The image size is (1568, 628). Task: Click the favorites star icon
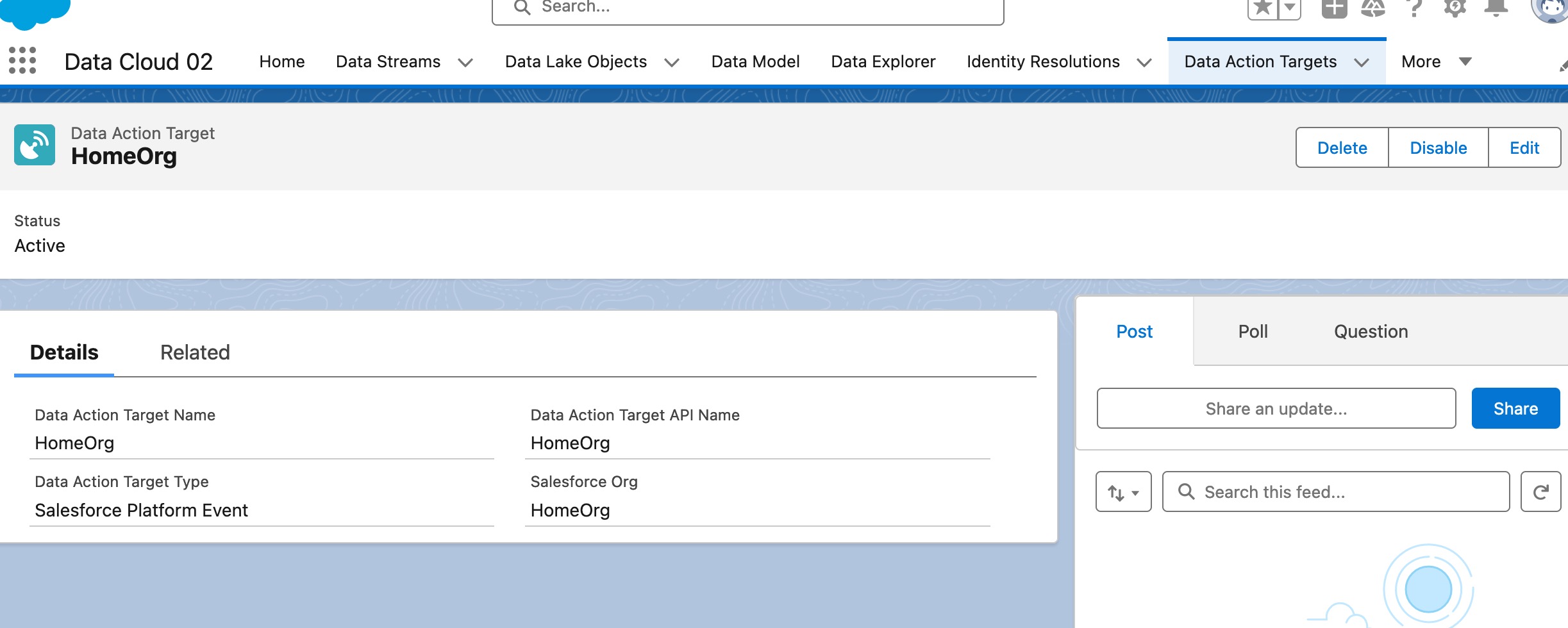(x=1263, y=8)
